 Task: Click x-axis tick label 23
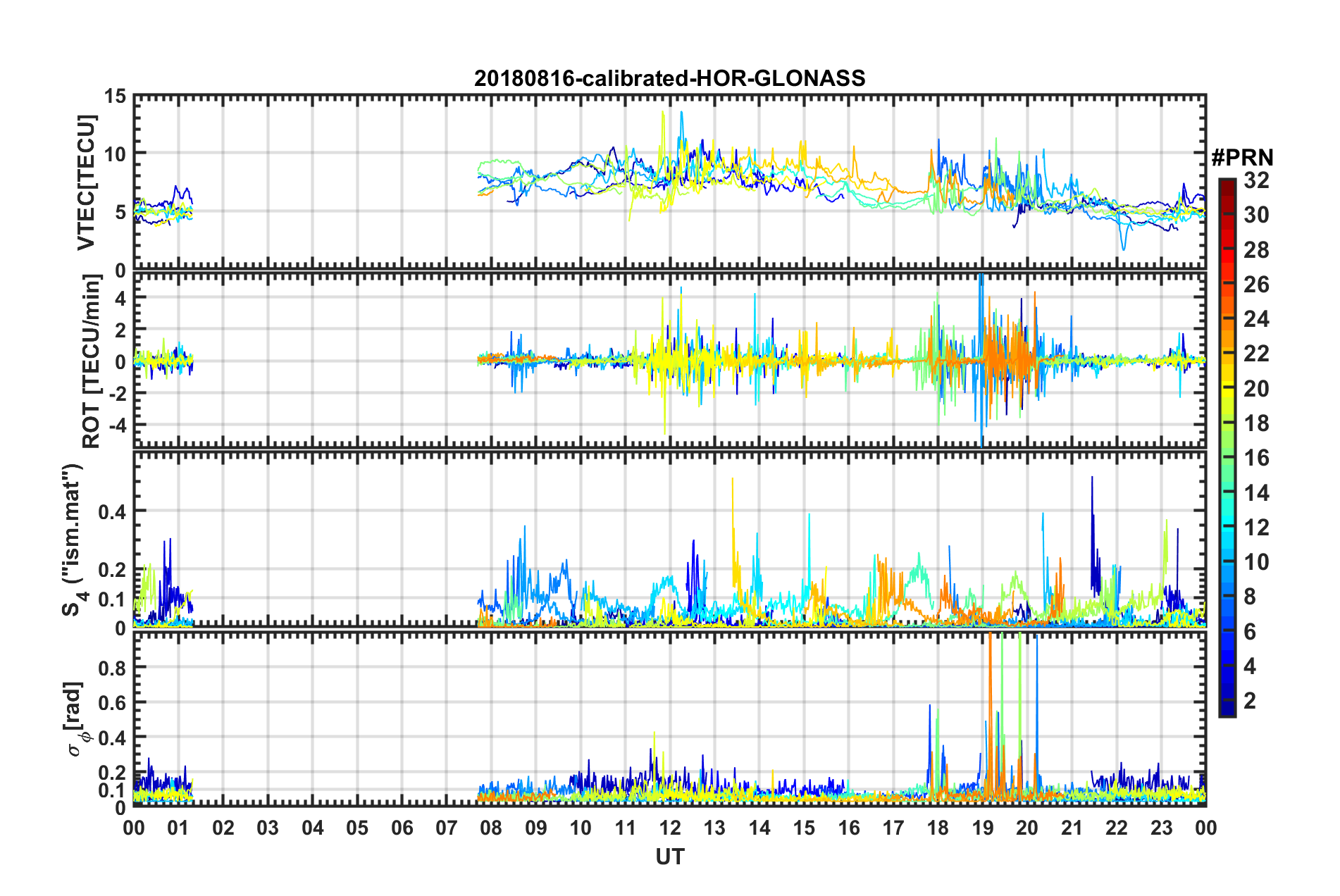pos(1162,828)
